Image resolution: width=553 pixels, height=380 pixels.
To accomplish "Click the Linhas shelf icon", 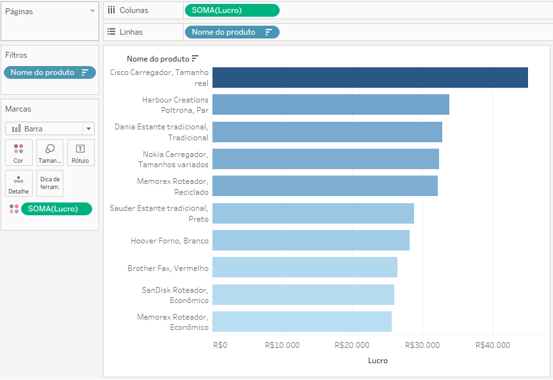I will (111, 32).
